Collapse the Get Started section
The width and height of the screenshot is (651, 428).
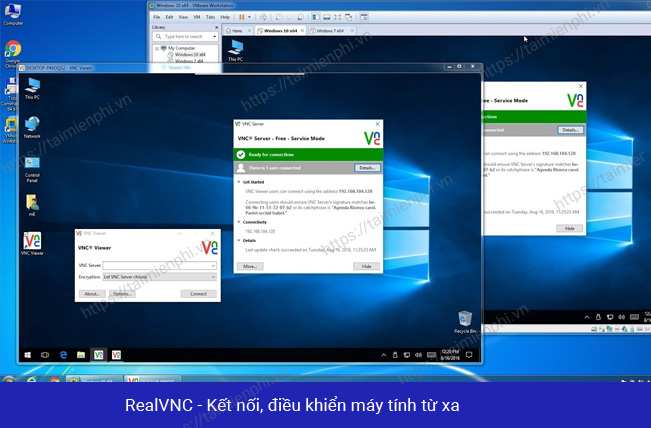point(239,182)
